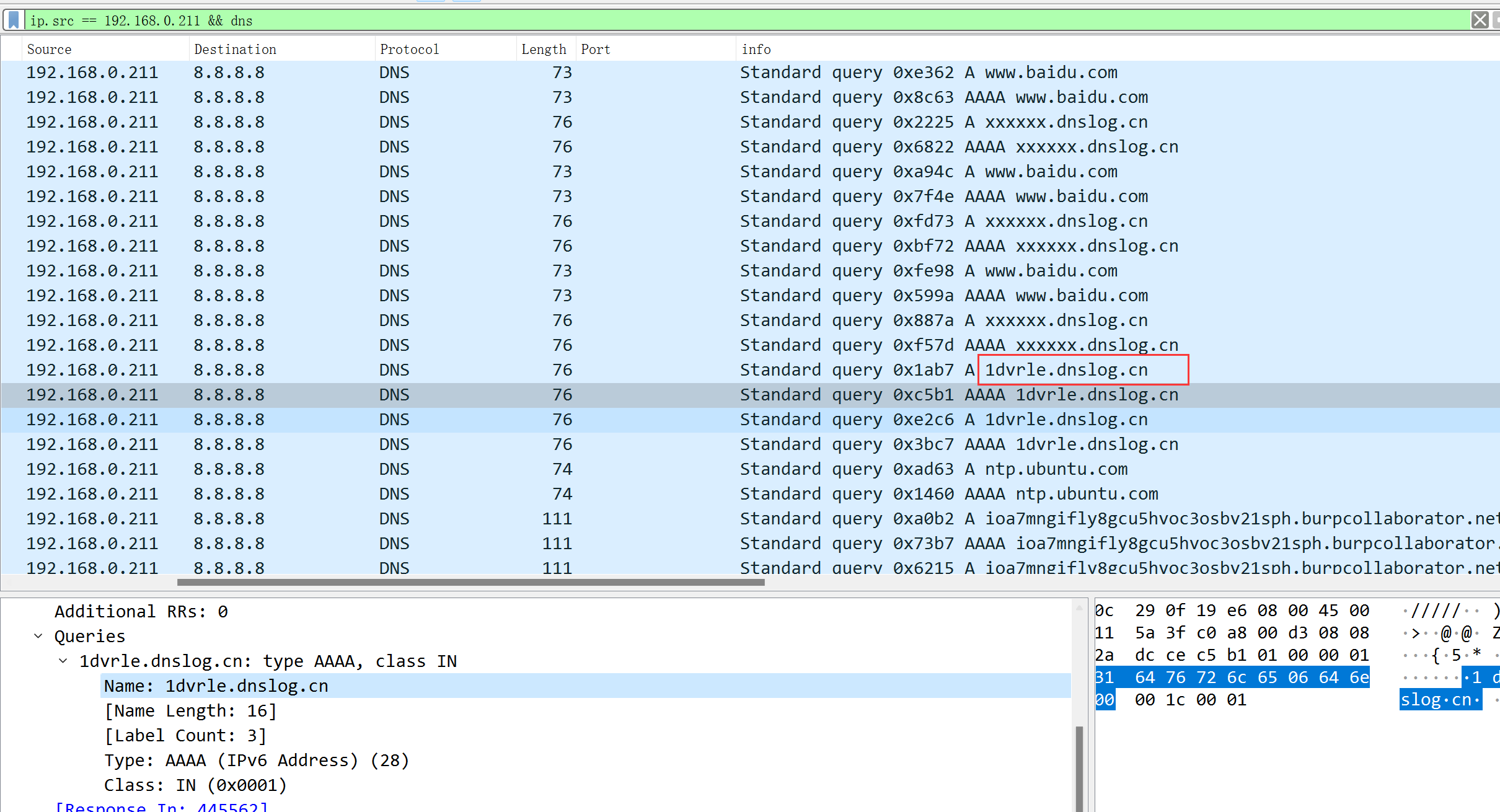This screenshot has height=812, width=1500.
Task: Select the Name: 1dvrle.dnslog.cn field
Action: (x=586, y=686)
